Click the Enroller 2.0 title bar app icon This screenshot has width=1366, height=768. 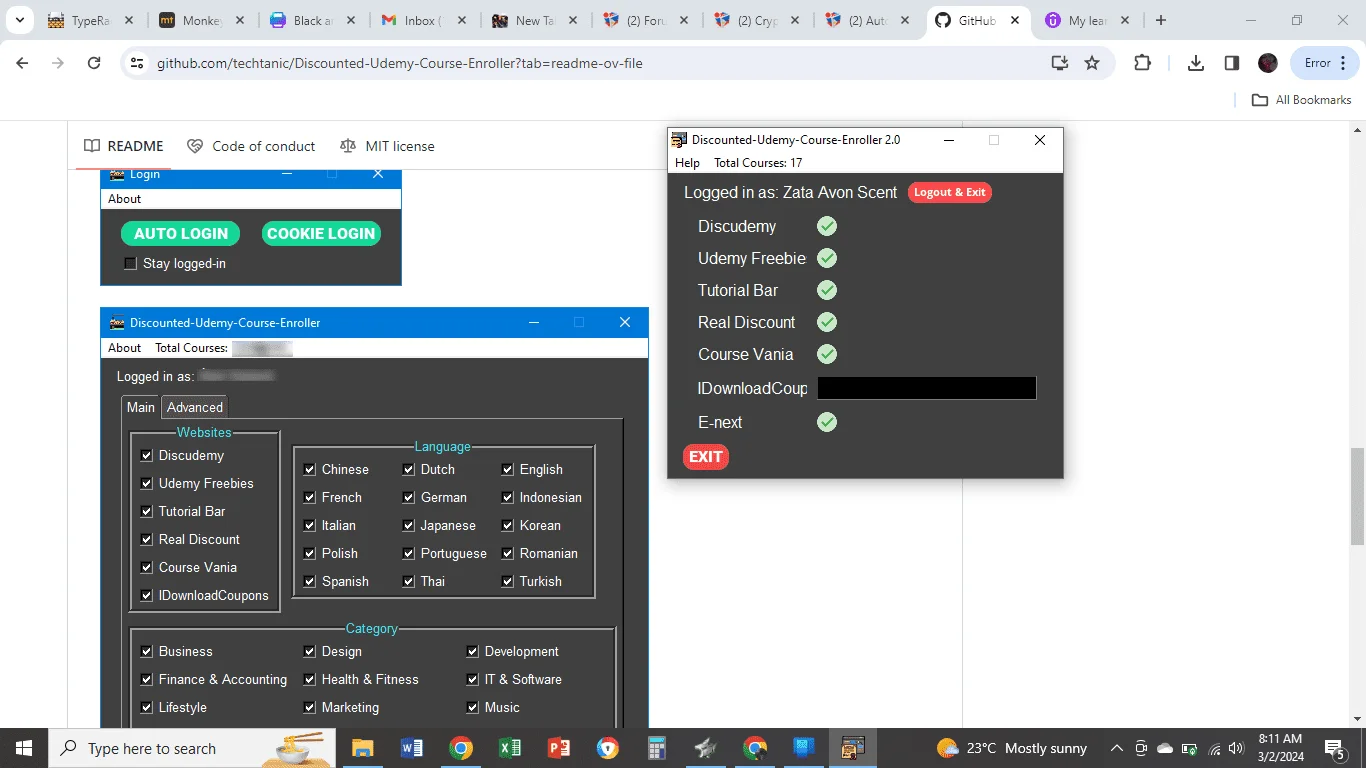point(680,140)
